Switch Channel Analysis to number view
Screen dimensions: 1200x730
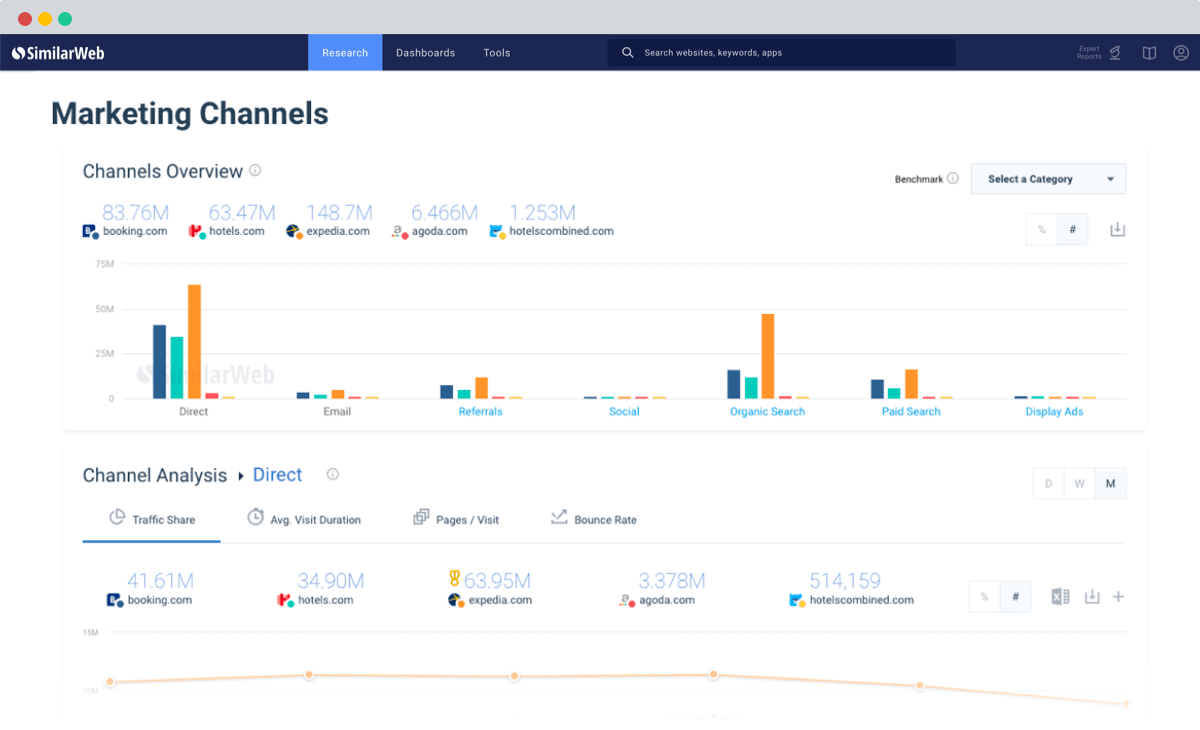[x=1016, y=597]
